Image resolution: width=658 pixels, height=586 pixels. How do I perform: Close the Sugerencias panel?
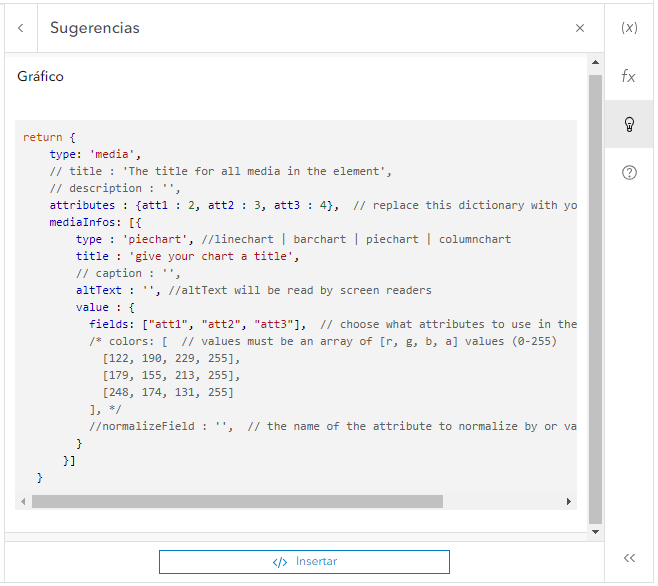pyautogui.click(x=580, y=28)
